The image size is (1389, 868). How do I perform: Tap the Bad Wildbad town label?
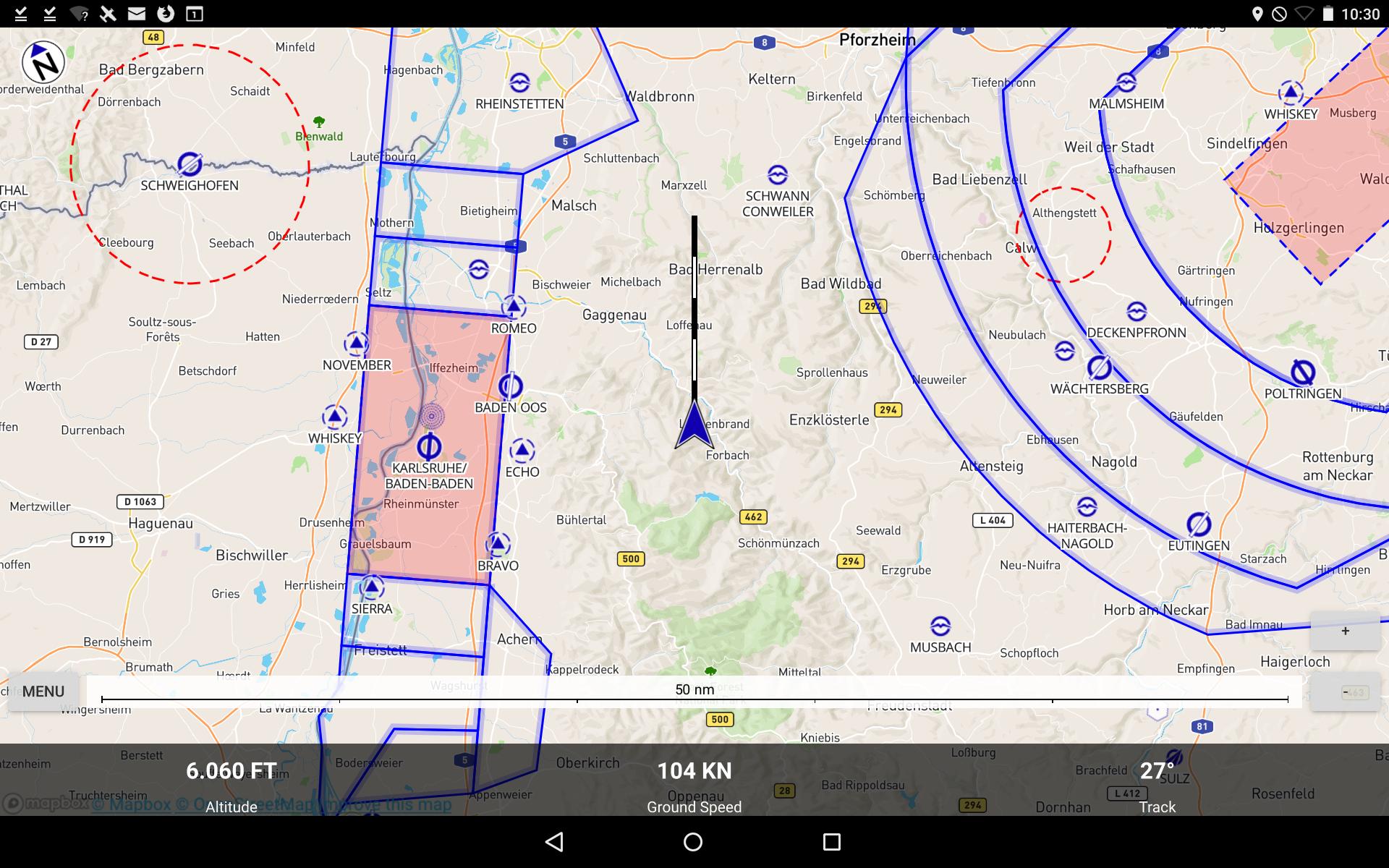tap(841, 284)
